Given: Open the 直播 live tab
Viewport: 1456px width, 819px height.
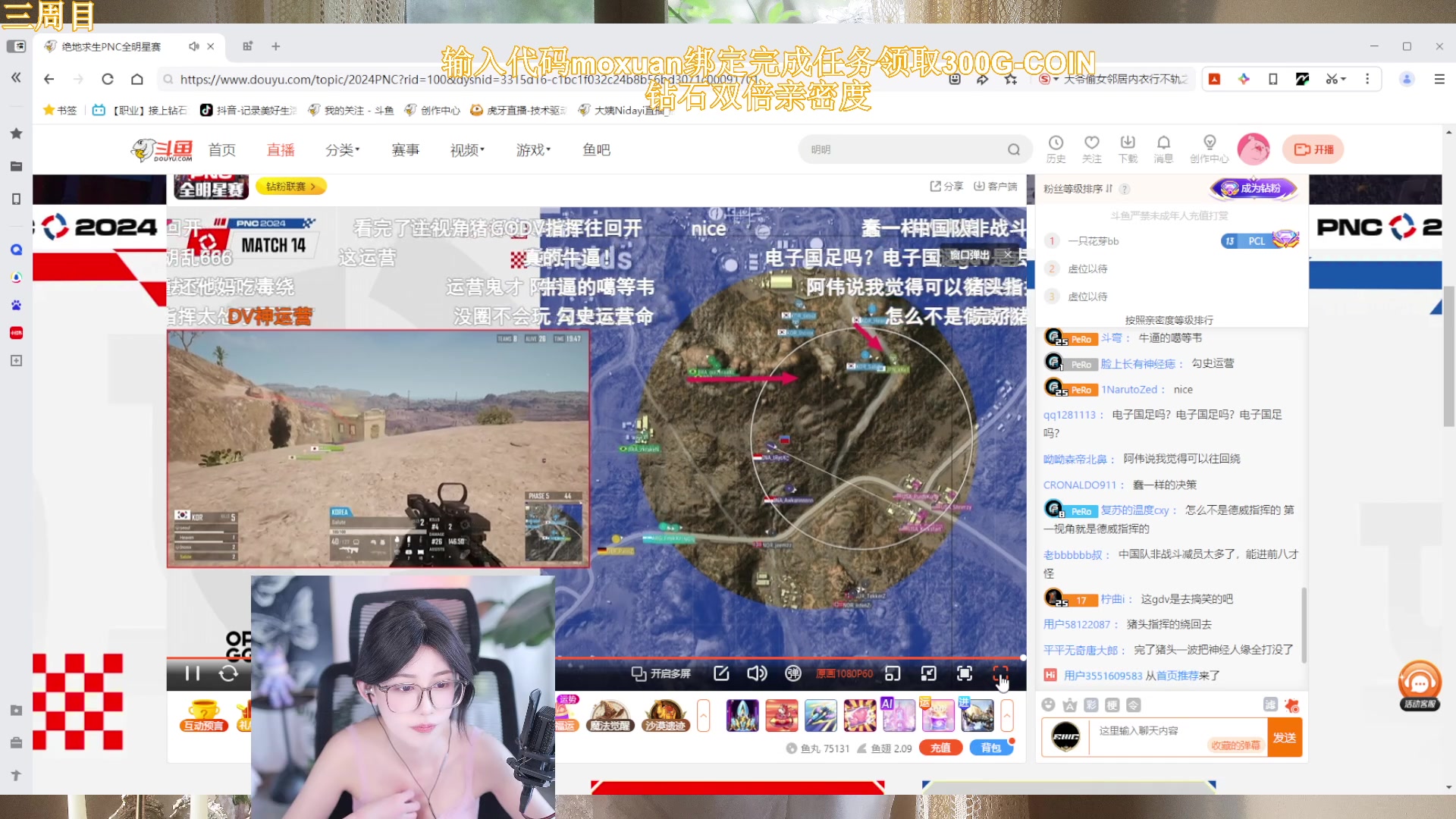Looking at the screenshot, I should coord(281,150).
